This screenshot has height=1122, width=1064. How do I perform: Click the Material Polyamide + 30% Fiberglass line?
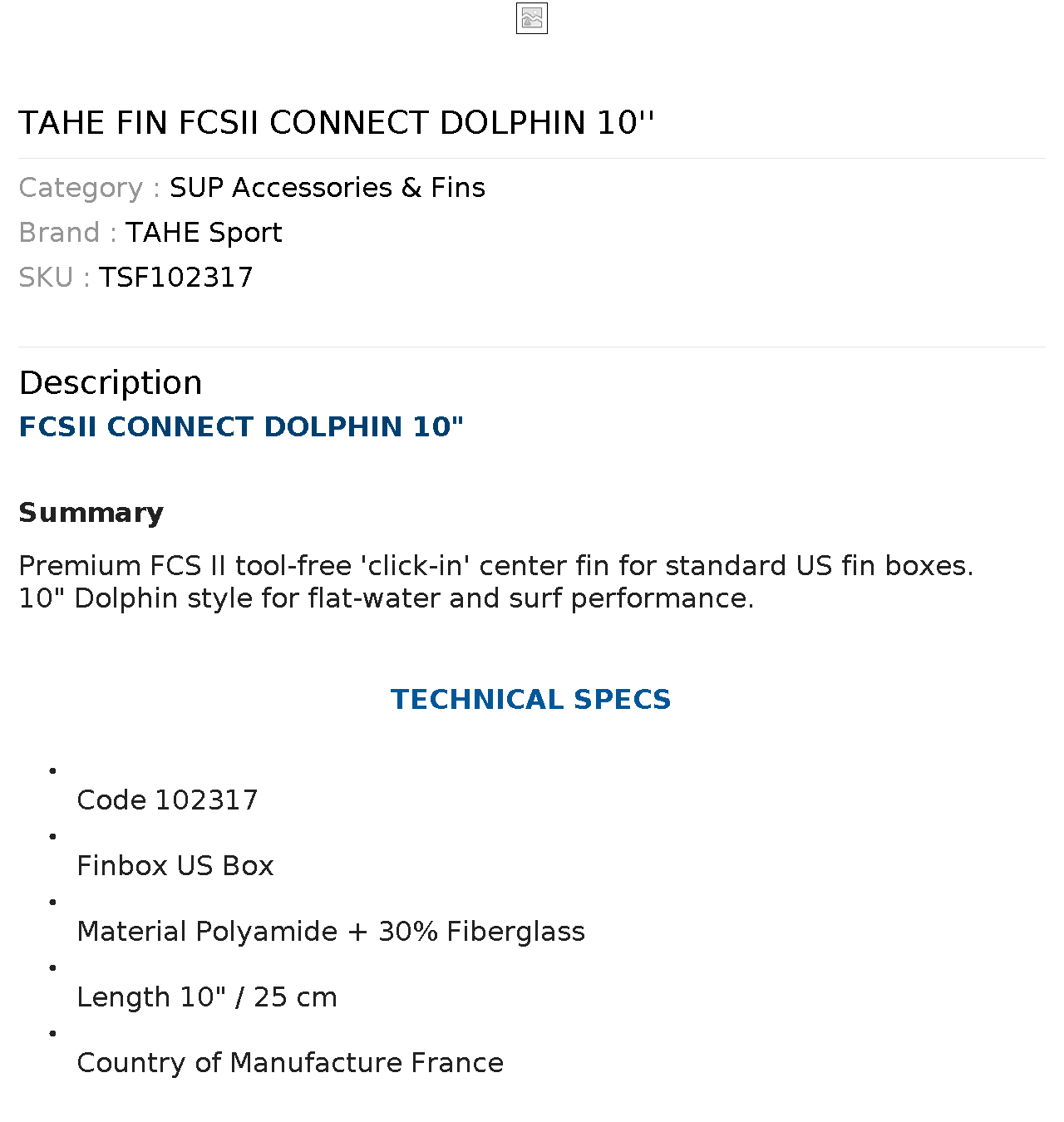tap(331, 932)
